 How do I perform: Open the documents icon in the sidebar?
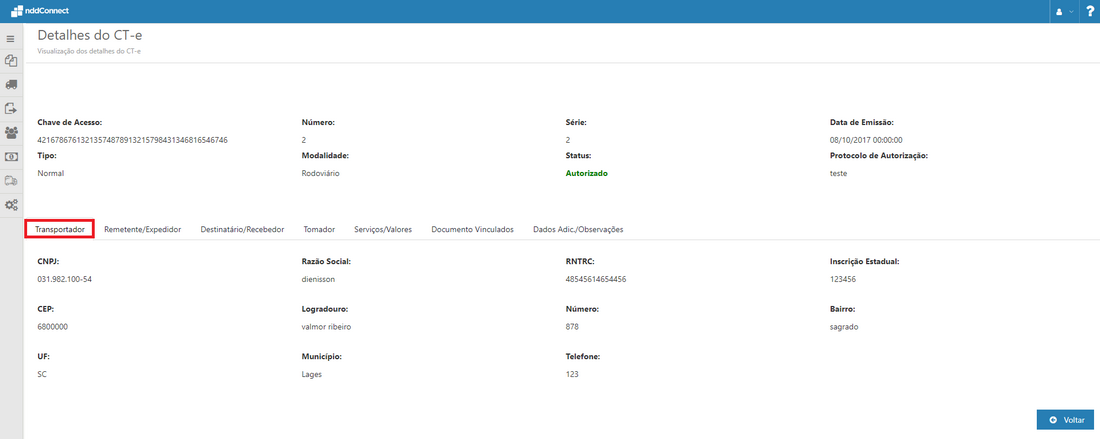(11, 61)
